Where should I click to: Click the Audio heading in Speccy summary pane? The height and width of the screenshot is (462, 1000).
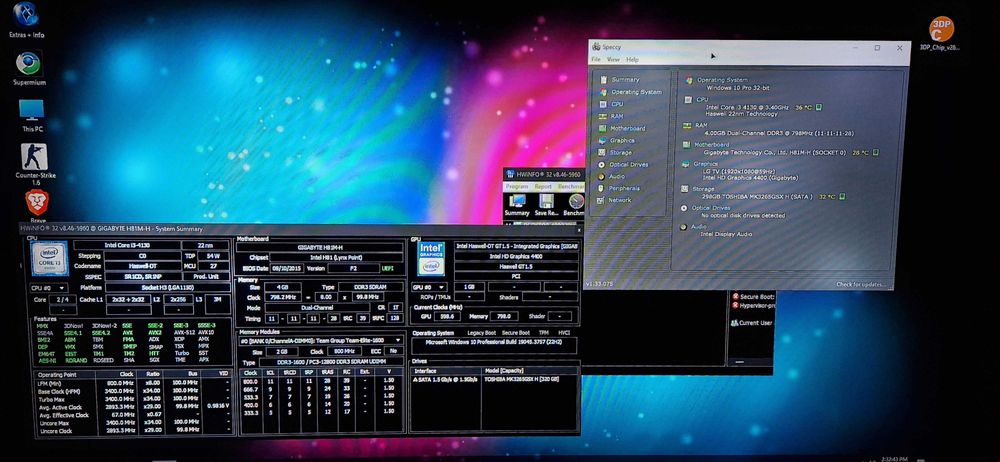(x=698, y=227)
